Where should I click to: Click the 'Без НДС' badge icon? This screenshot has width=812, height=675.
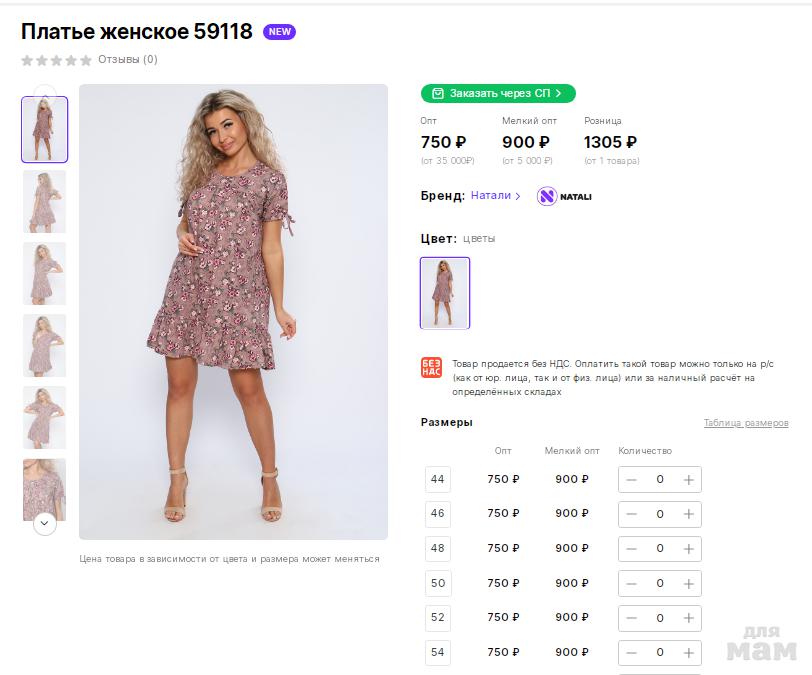[x=431, y=367]
